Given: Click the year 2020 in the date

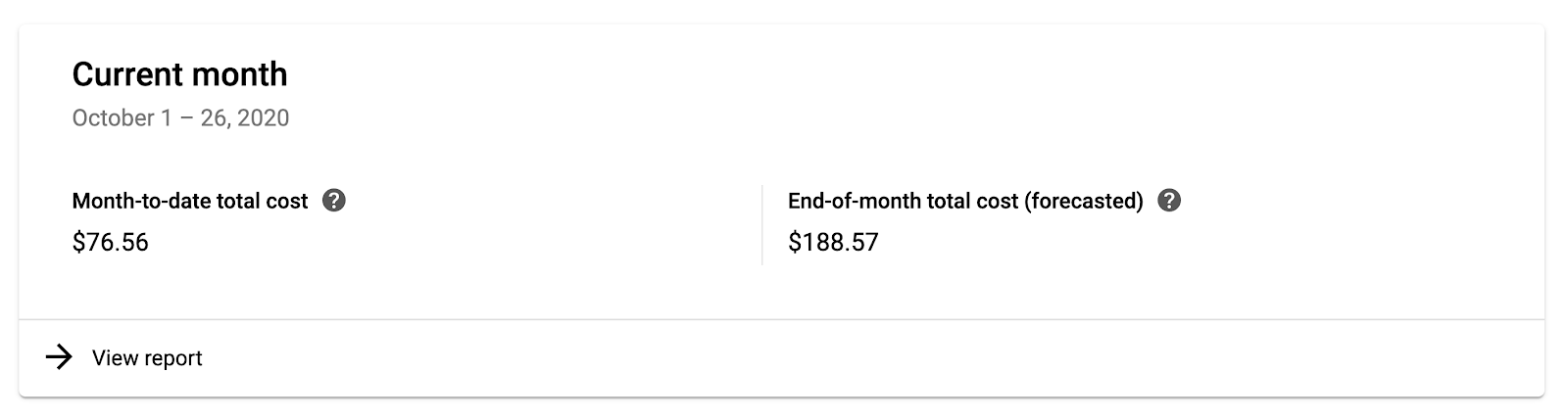Looking at the screenshot, I should coord(264,118).
